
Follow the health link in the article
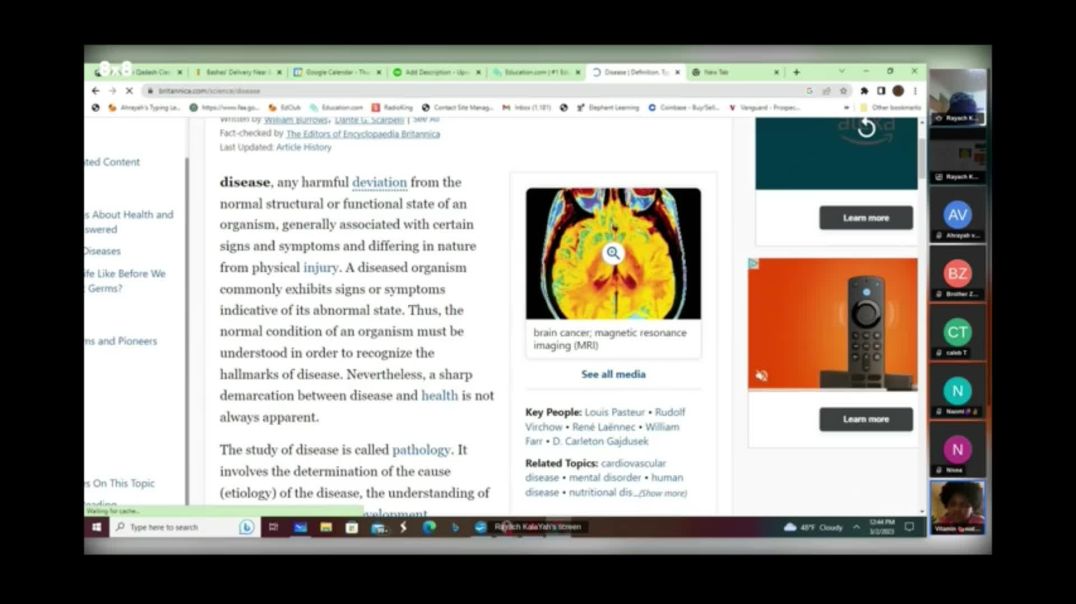click(439, 395)
